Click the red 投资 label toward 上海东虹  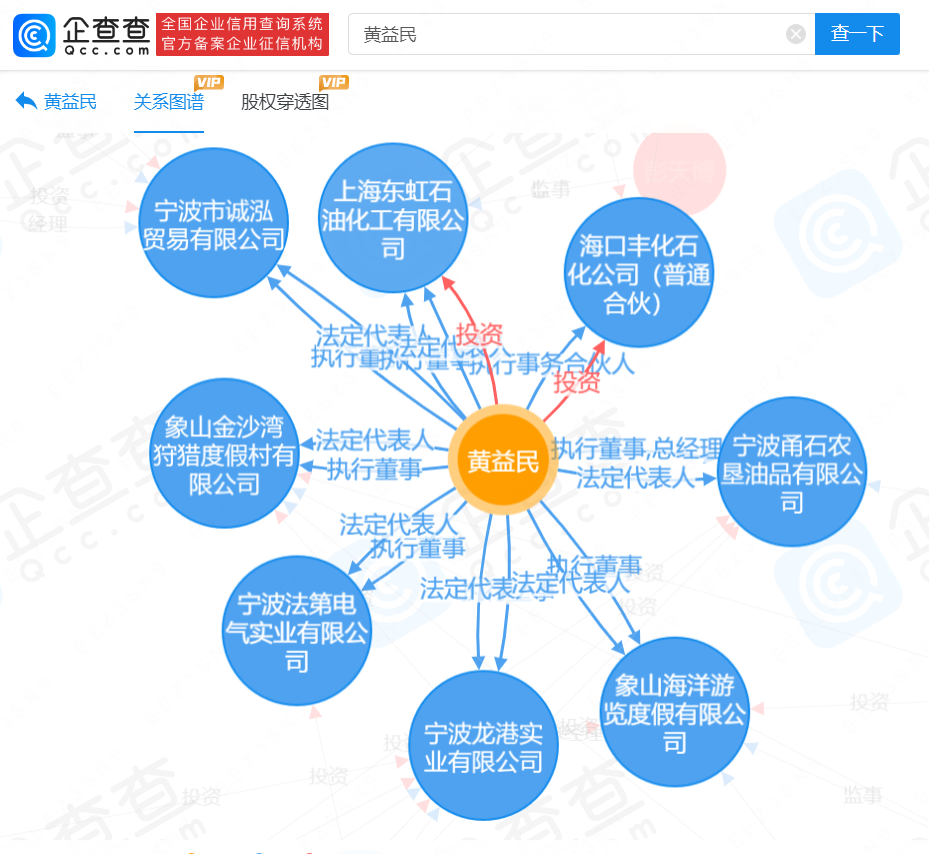tap(479, 334)
